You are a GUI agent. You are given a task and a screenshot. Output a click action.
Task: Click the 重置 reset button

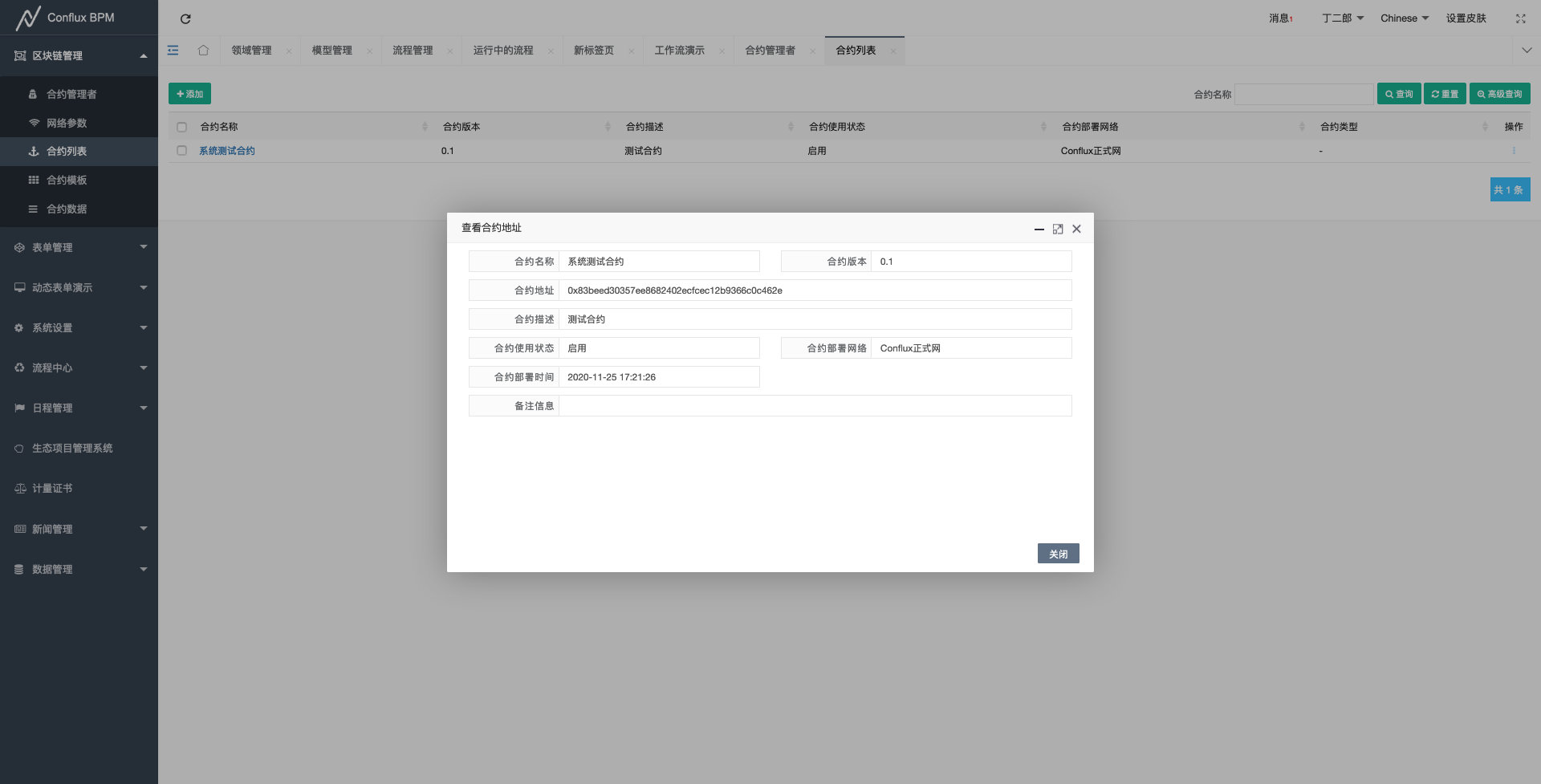click(1445, 94)
